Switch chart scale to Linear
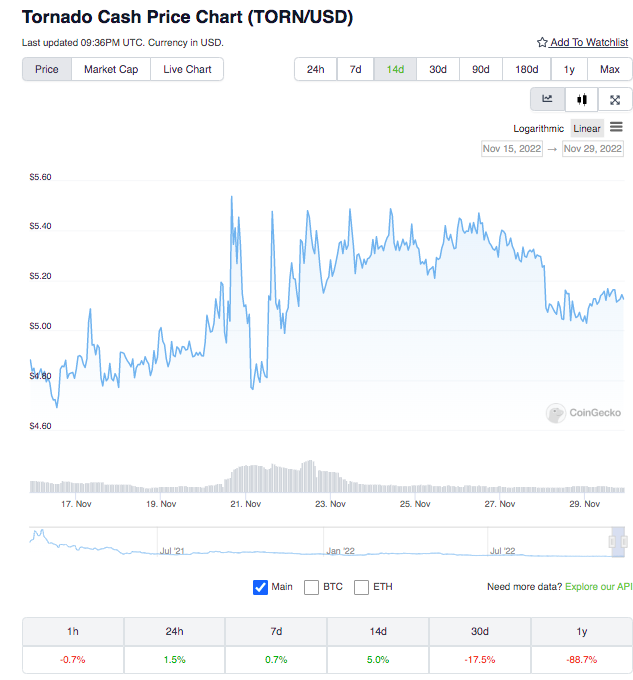The image size is (633, 680). click(x=587, y=128)
